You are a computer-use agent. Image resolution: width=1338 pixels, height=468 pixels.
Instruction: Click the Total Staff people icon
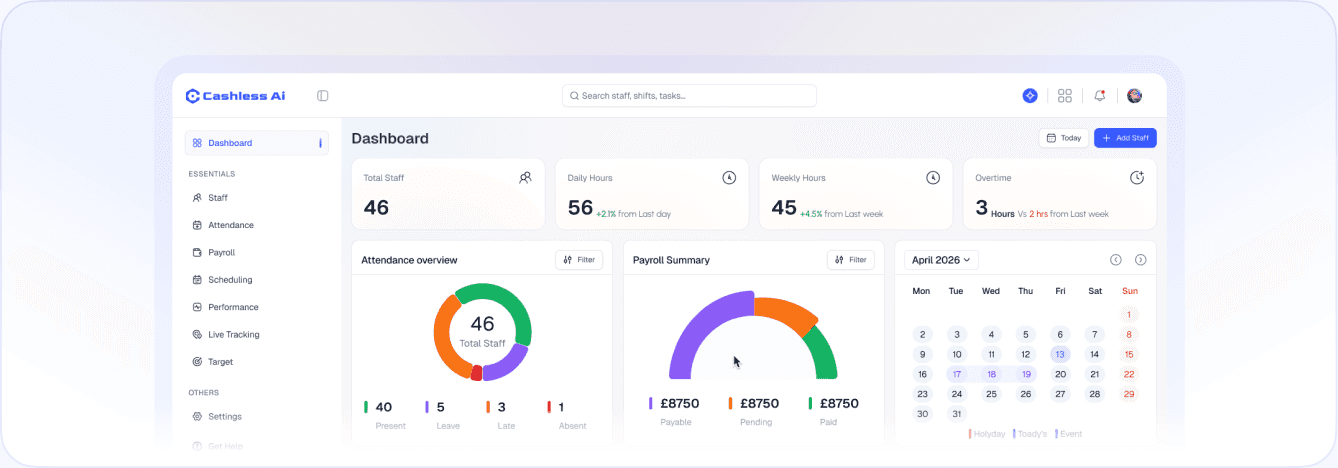tap(525, 178)
